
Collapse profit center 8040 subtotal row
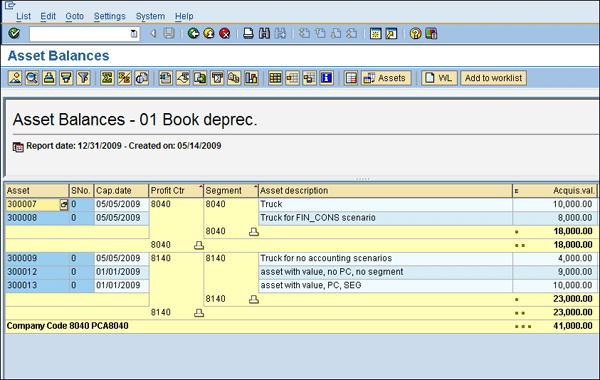(199, 245)
